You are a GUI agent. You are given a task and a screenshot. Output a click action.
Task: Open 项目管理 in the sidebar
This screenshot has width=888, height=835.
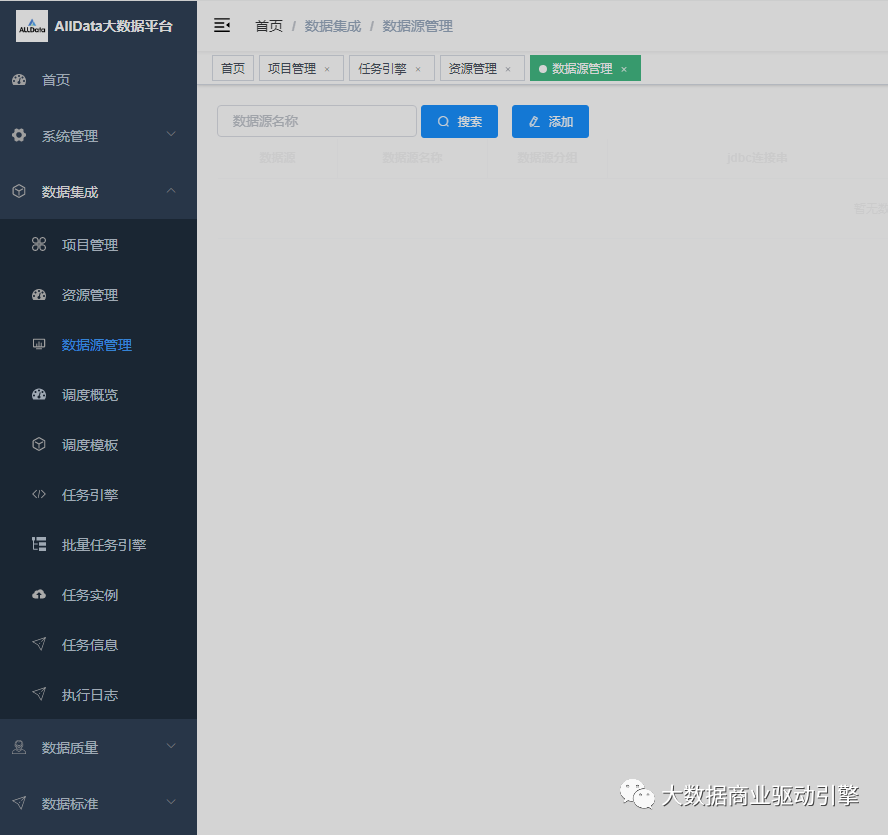(x=89, y=245)
